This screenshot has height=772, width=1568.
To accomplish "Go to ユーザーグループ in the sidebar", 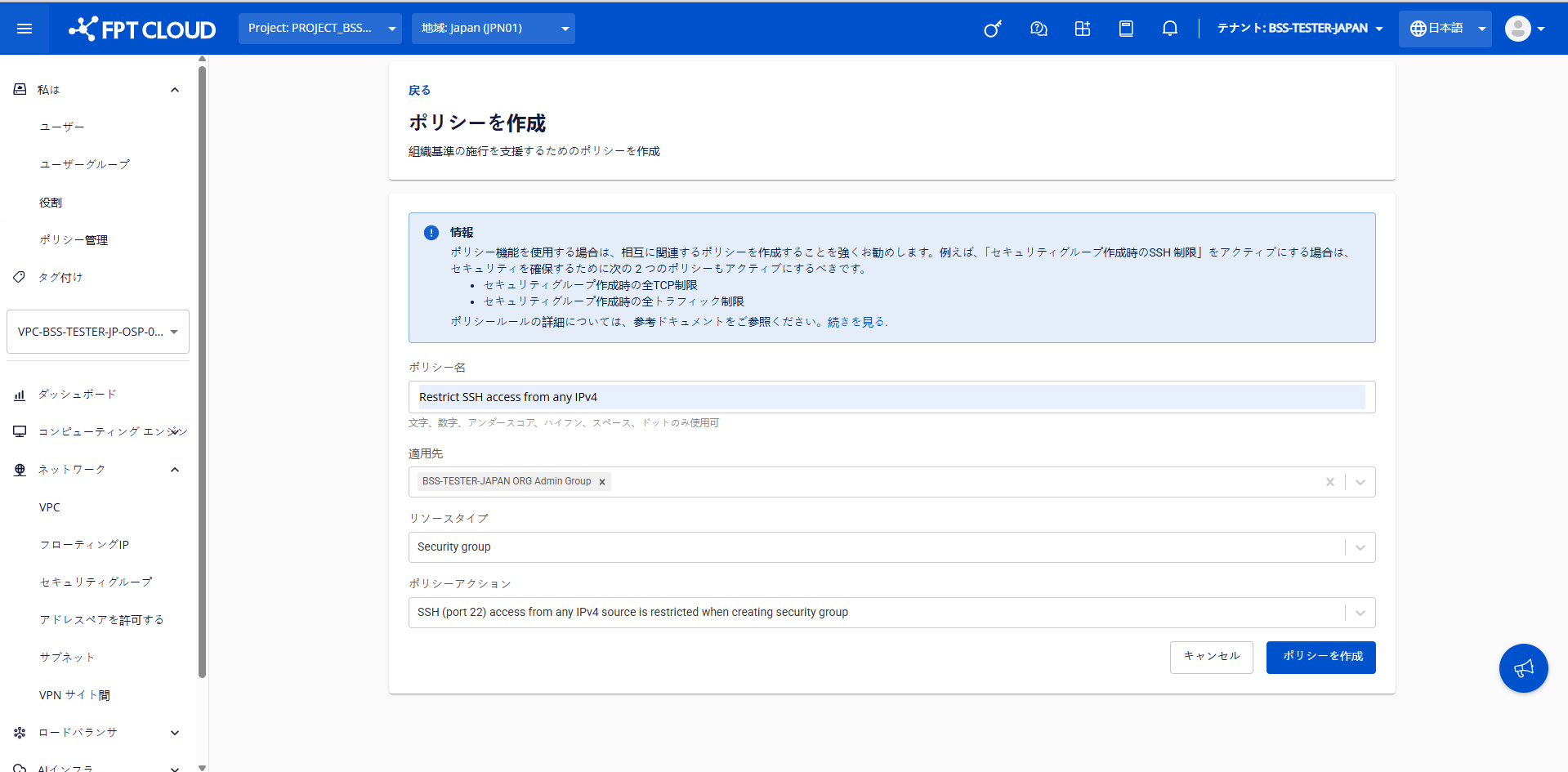I will point(85,164).
